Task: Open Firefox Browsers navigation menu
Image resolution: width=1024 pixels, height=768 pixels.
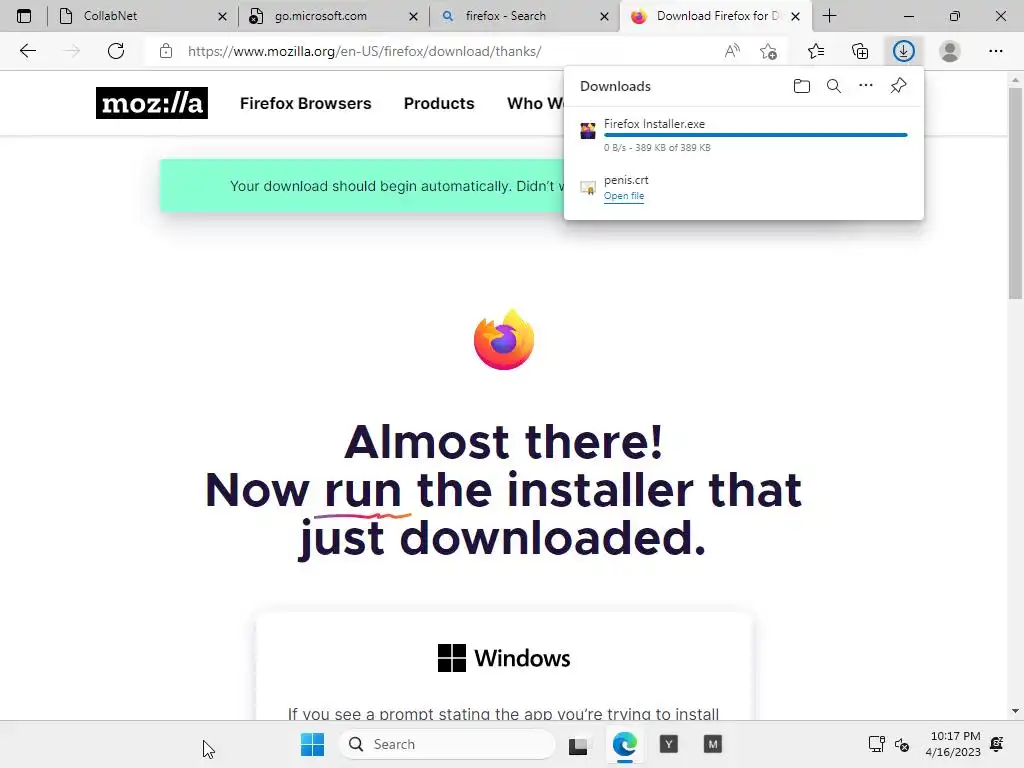Action: (306, 103)
